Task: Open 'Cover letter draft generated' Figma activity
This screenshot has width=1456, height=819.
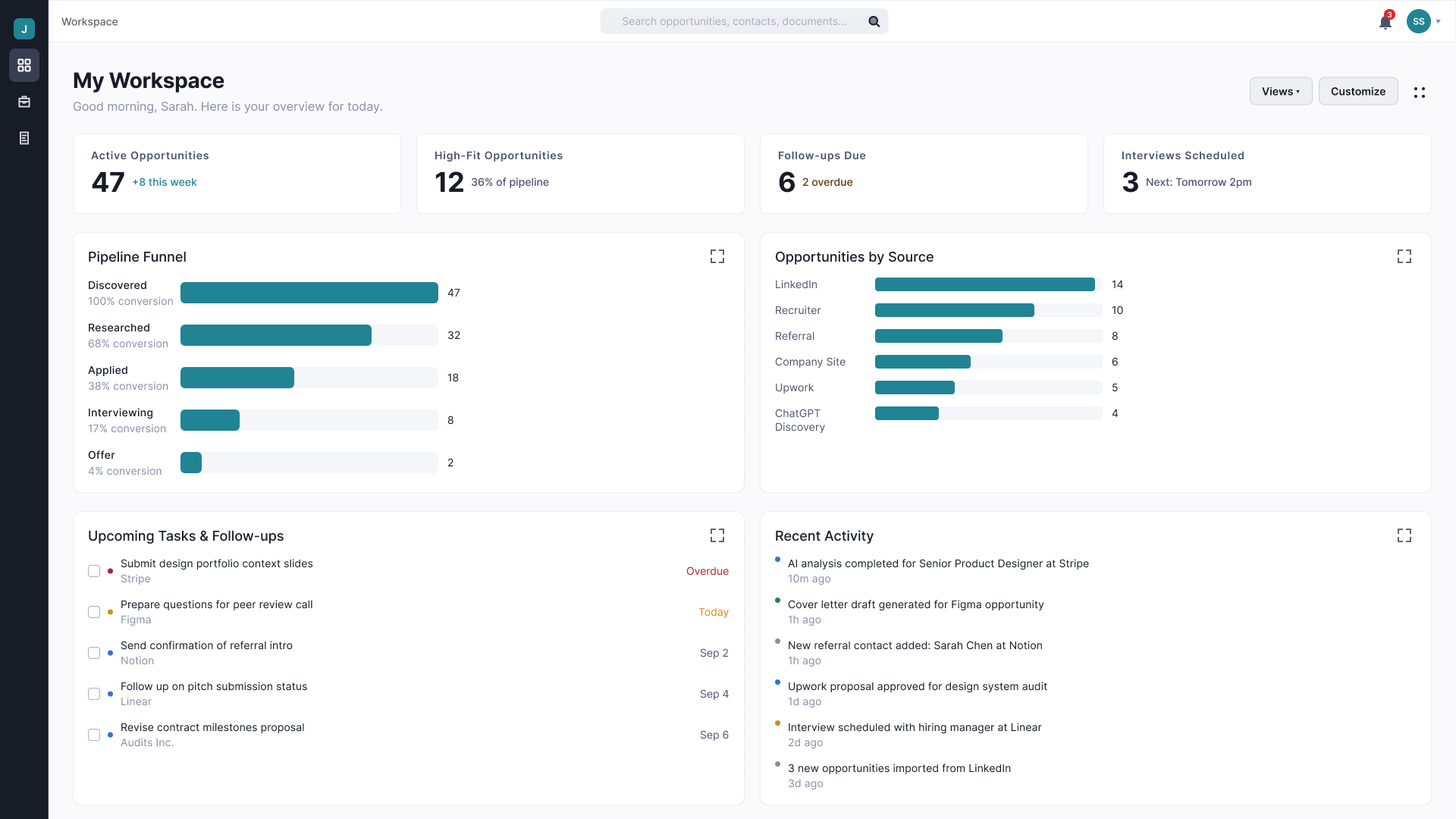Action: pyautogui.click(x=916, y=604)
